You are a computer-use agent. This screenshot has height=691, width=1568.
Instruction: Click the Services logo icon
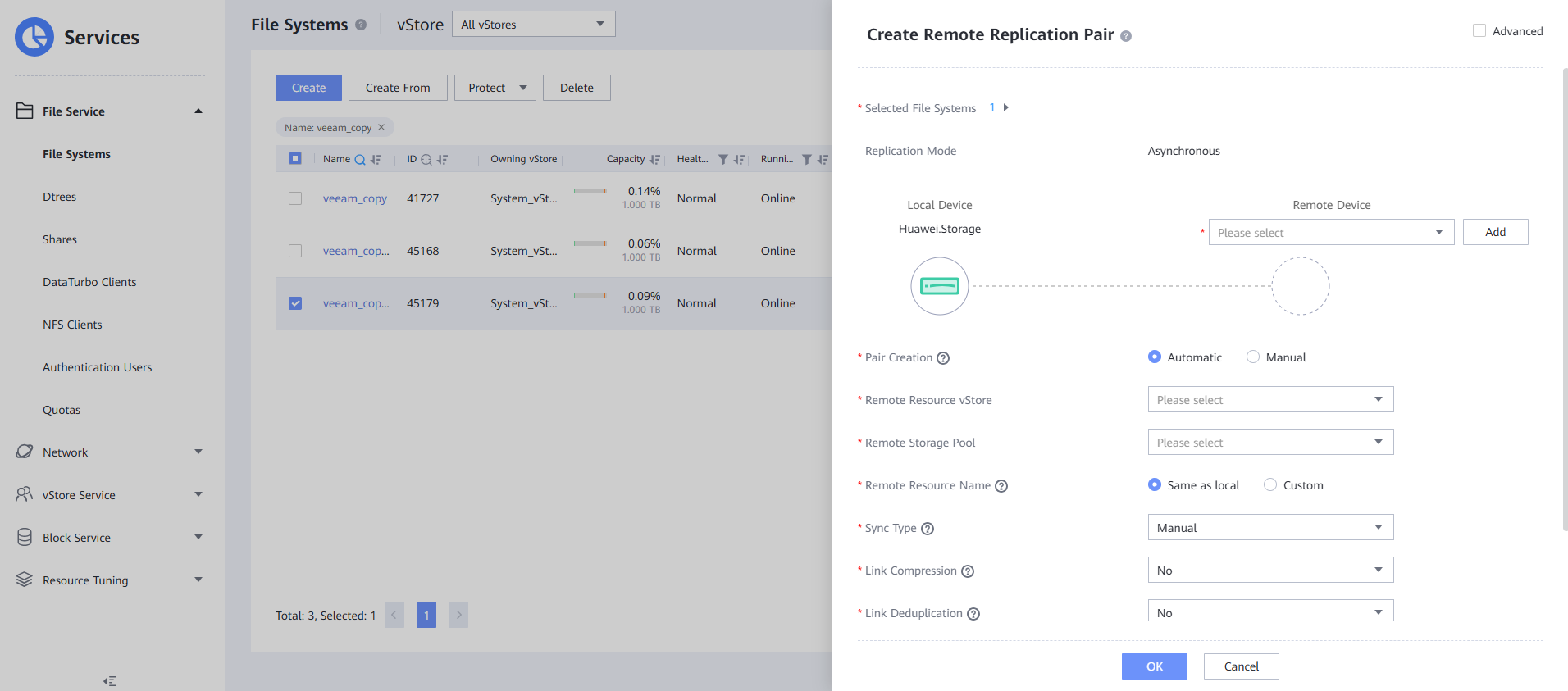[x=34, y=37]
